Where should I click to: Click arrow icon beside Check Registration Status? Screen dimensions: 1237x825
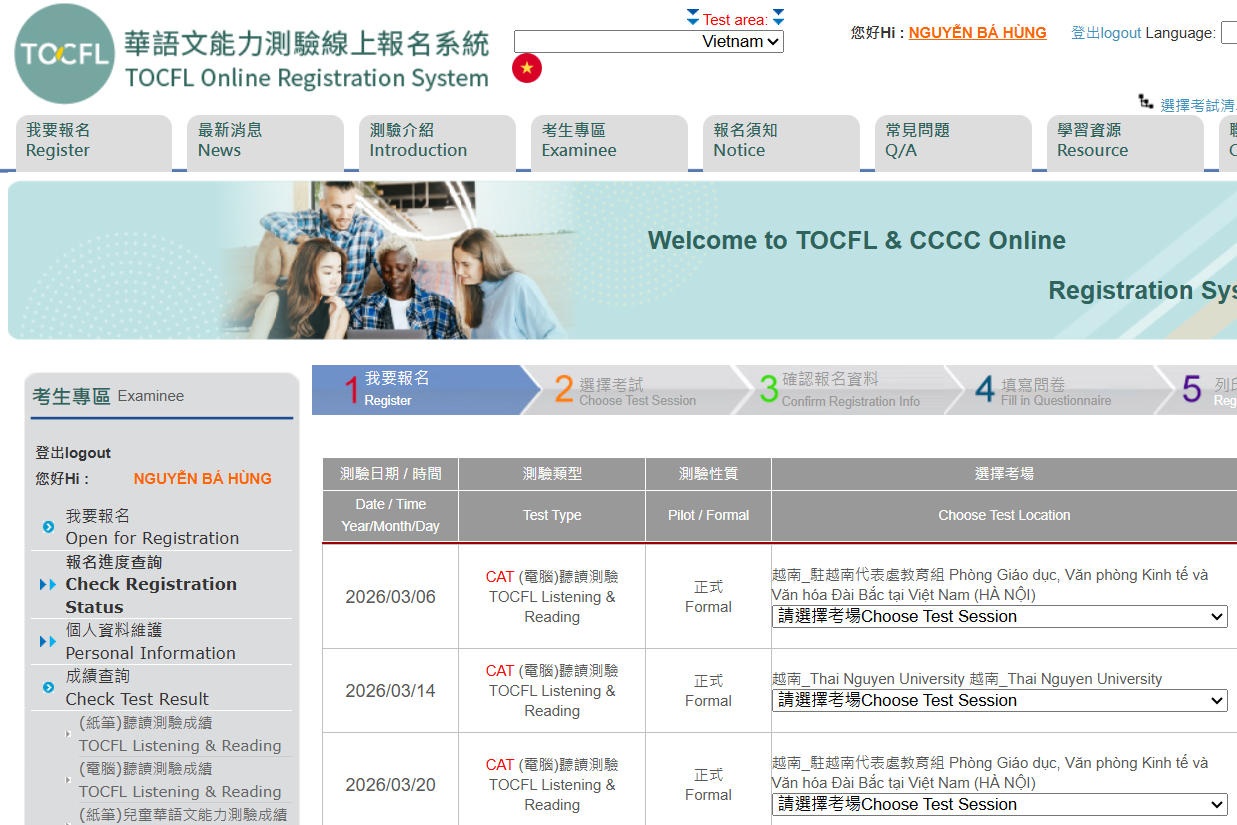point(47,585)
